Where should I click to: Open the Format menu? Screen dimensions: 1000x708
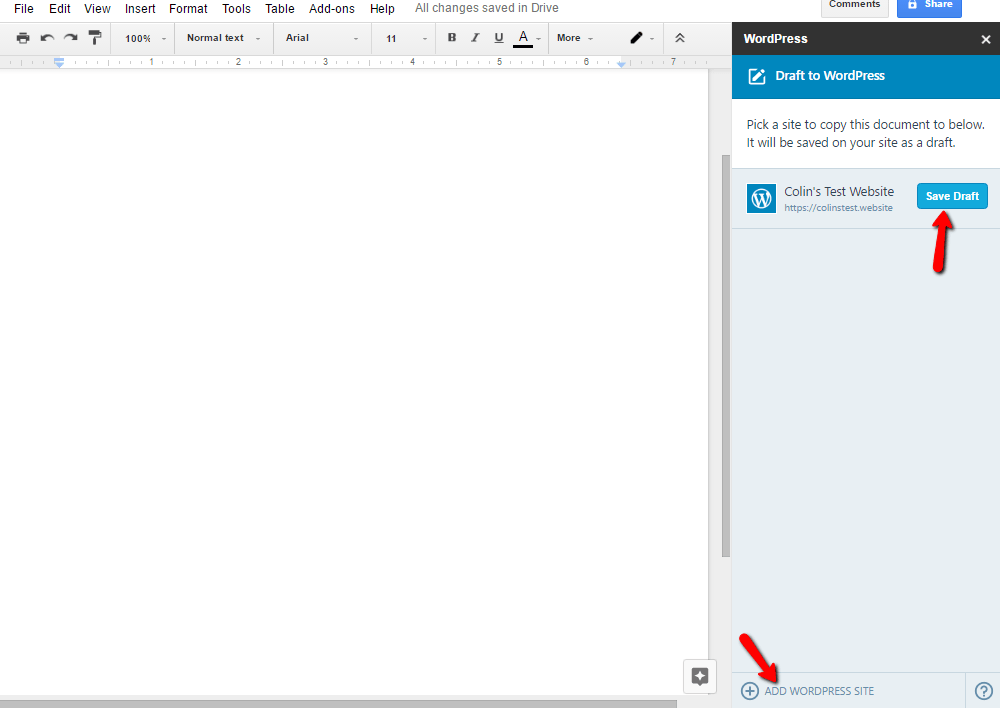(188, 9)
